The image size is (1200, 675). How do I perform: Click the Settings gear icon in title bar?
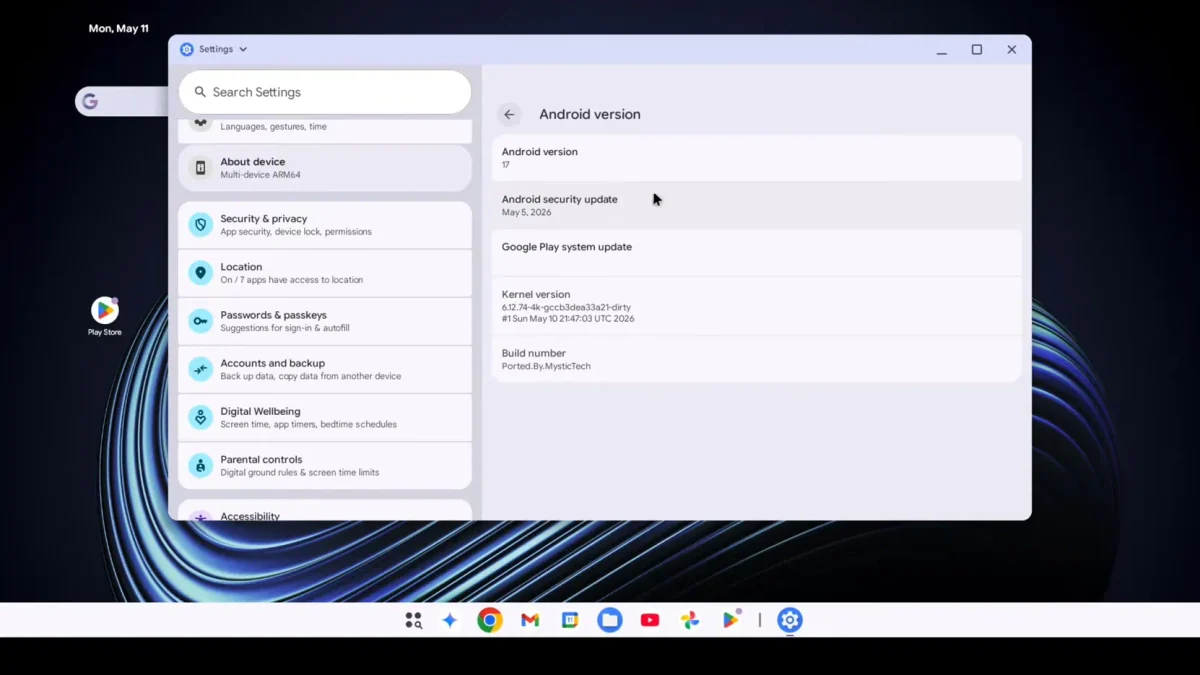pyautogui.click(x=186, y=49)
